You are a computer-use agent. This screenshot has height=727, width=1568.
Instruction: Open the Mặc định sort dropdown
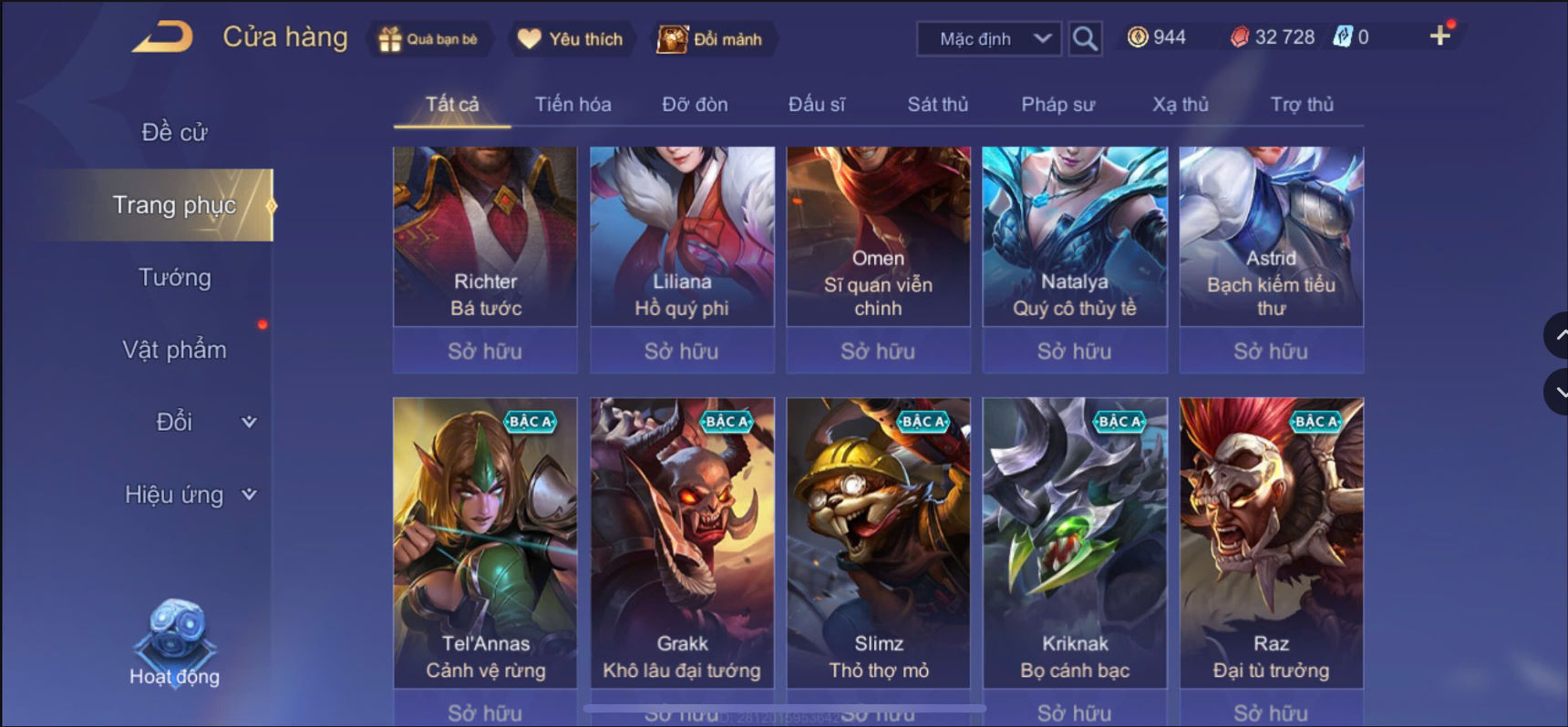click(989, 39)
